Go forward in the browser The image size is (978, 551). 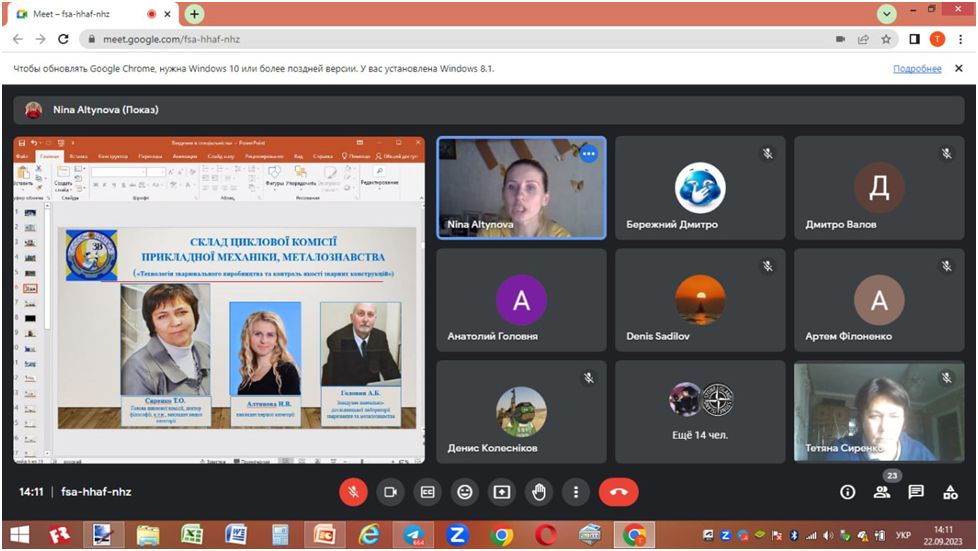pos(41,39)
